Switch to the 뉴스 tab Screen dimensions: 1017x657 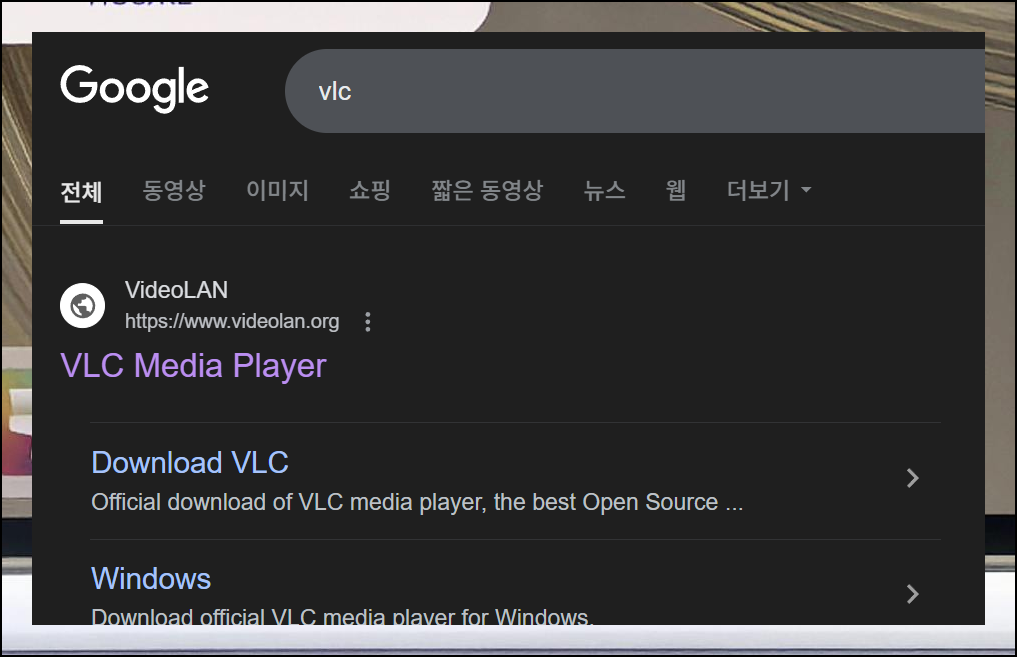click(604, 190)
